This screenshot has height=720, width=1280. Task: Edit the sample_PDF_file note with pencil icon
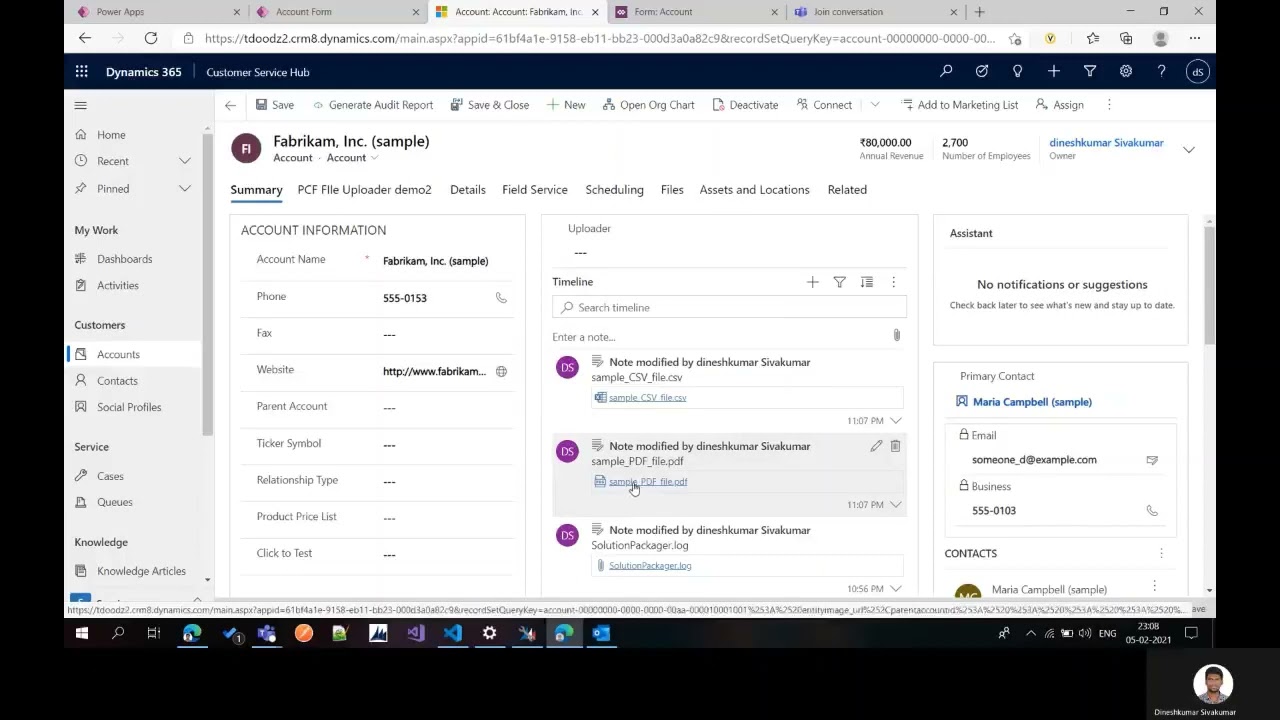click(876, 446)
